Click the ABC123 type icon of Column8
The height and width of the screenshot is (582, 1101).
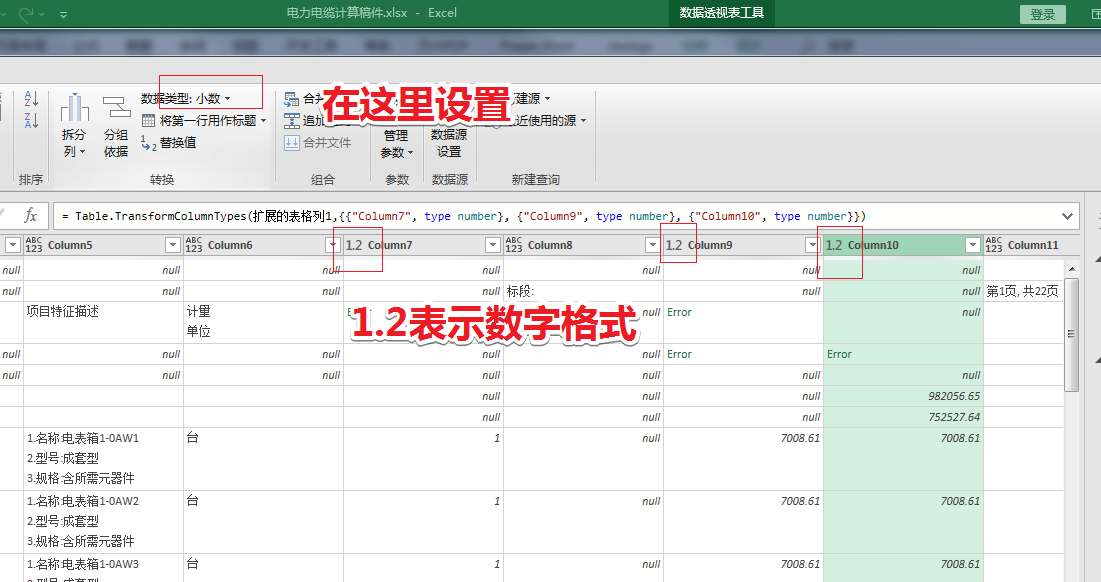(x=514, y=244)
